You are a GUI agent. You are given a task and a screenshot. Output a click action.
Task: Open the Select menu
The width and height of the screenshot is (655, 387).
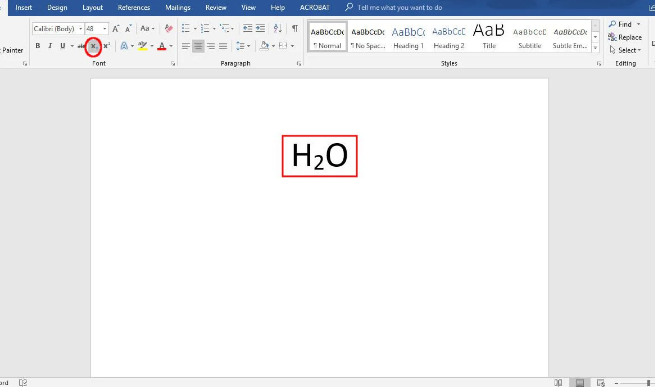tap(625, 50)
